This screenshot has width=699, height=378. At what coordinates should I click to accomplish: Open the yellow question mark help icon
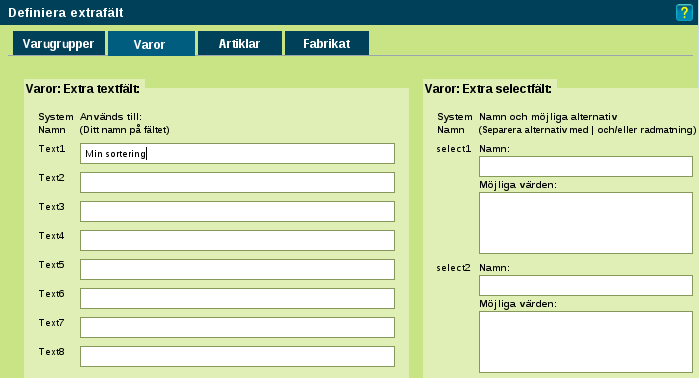(x=684, y=12)
